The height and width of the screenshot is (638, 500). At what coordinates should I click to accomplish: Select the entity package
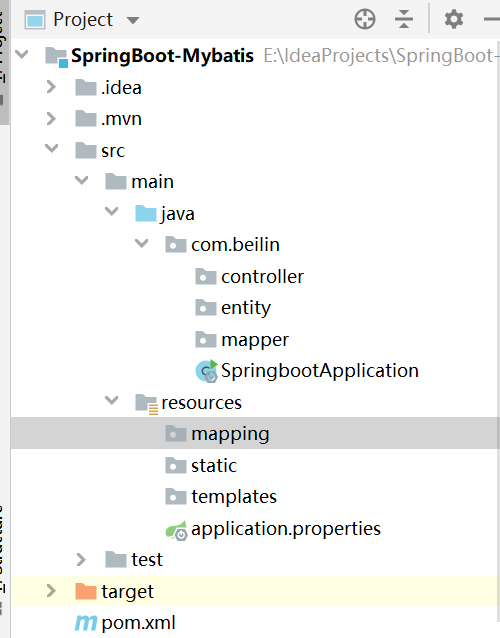[x=233, y=308]
